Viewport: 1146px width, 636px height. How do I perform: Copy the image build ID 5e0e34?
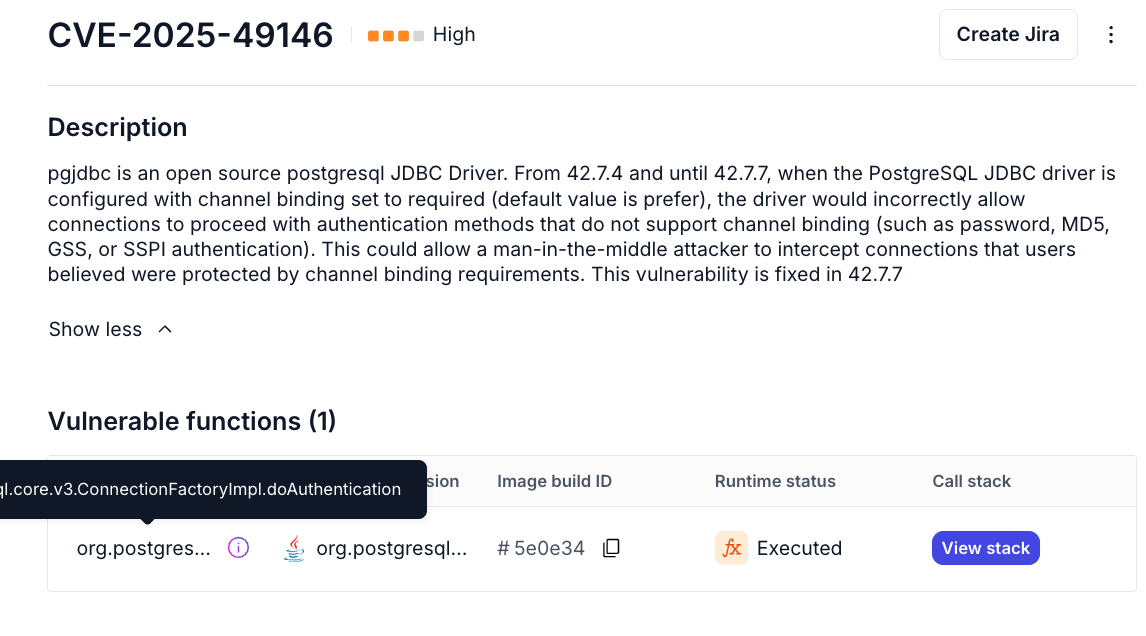pos(611,548)
